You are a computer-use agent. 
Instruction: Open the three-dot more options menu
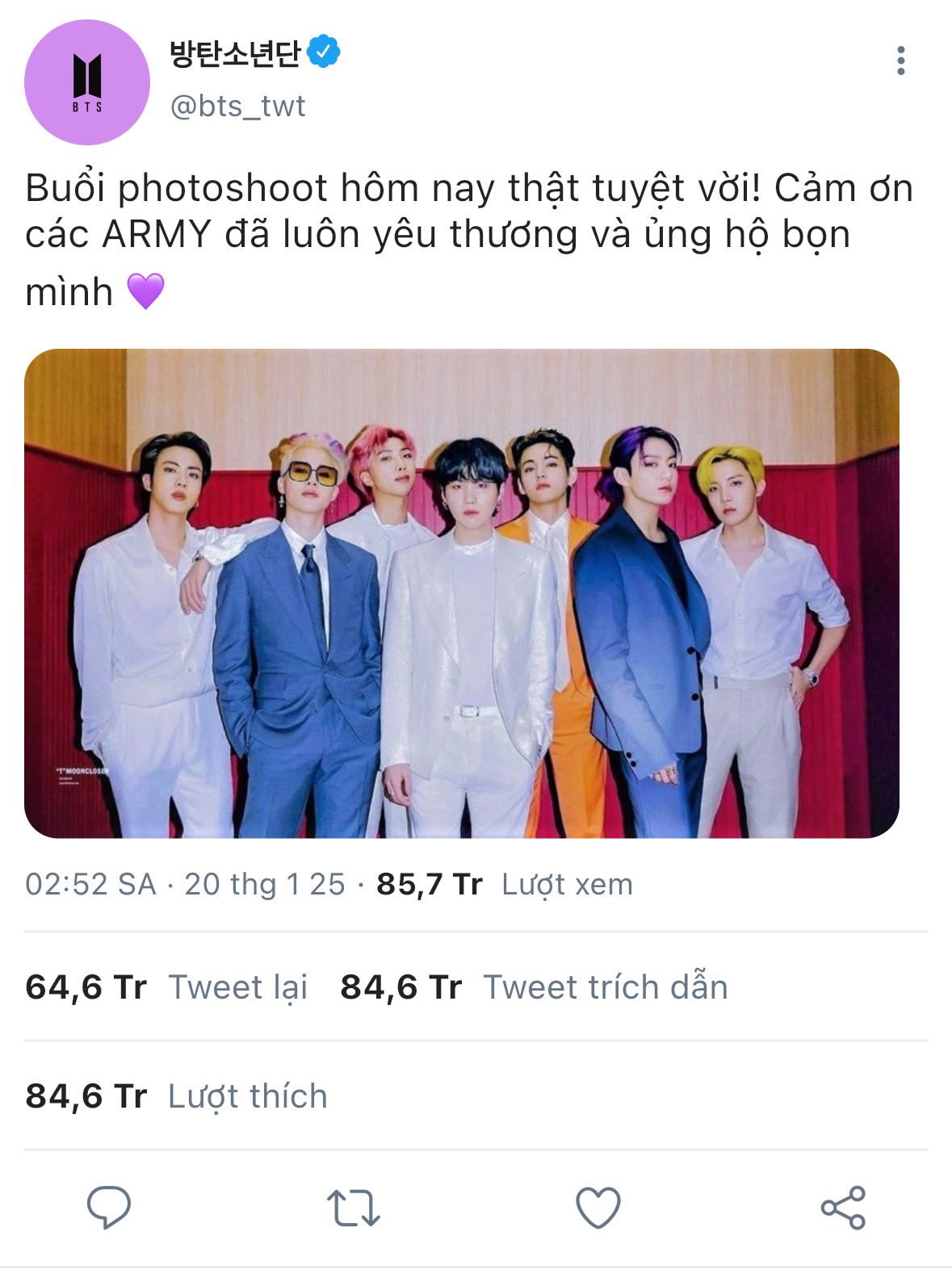(900, 61)
